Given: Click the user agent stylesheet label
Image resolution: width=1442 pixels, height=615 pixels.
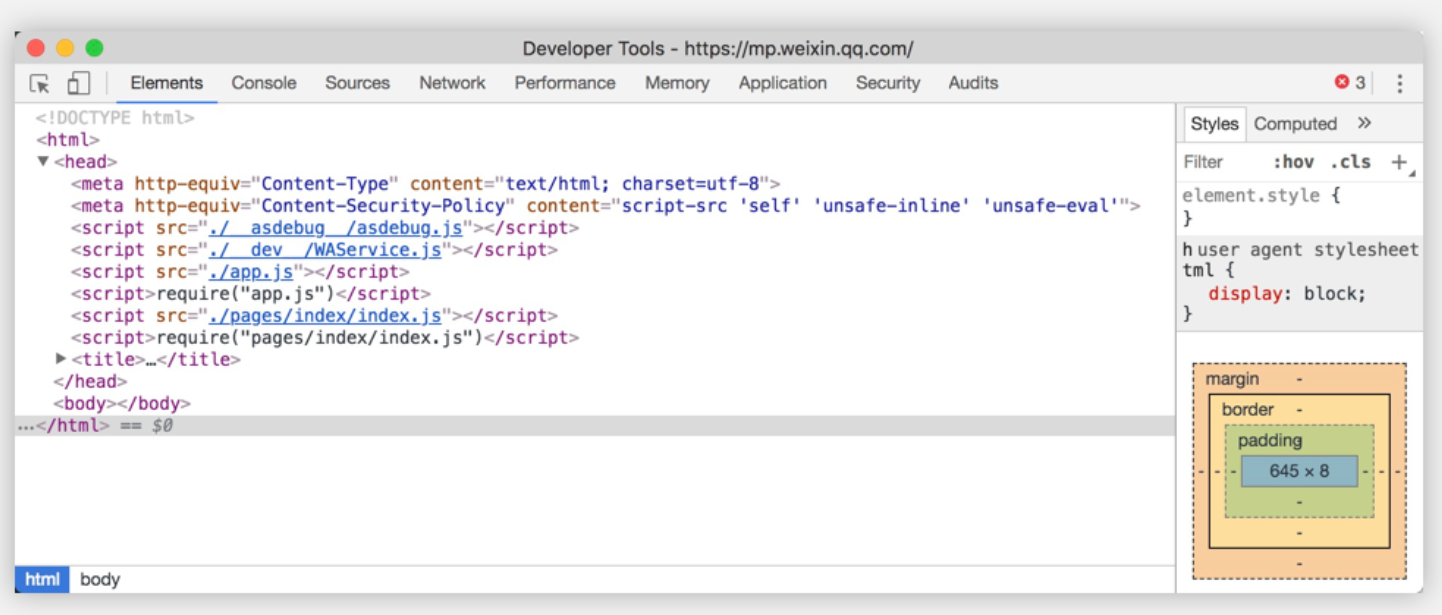Looking at the screenshot, I should pos(1308,250).
